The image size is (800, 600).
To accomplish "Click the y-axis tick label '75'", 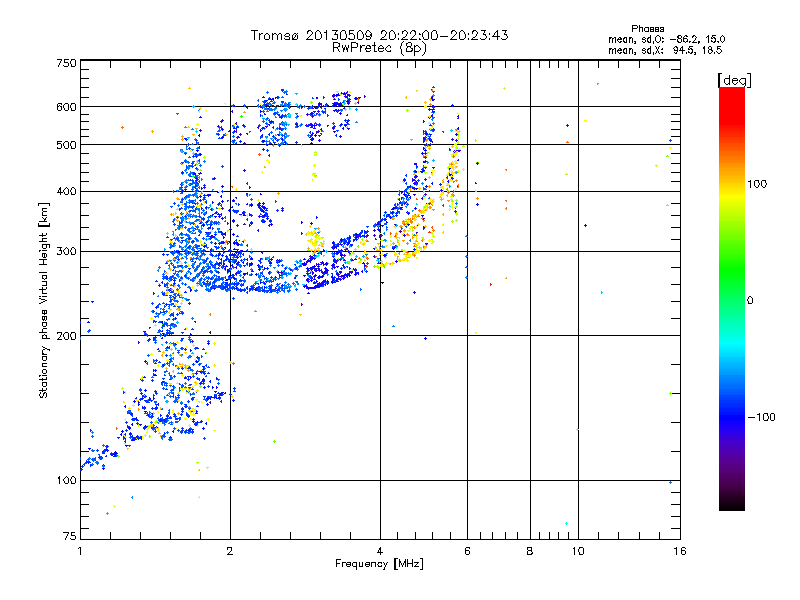I will (x=70, y=536).
